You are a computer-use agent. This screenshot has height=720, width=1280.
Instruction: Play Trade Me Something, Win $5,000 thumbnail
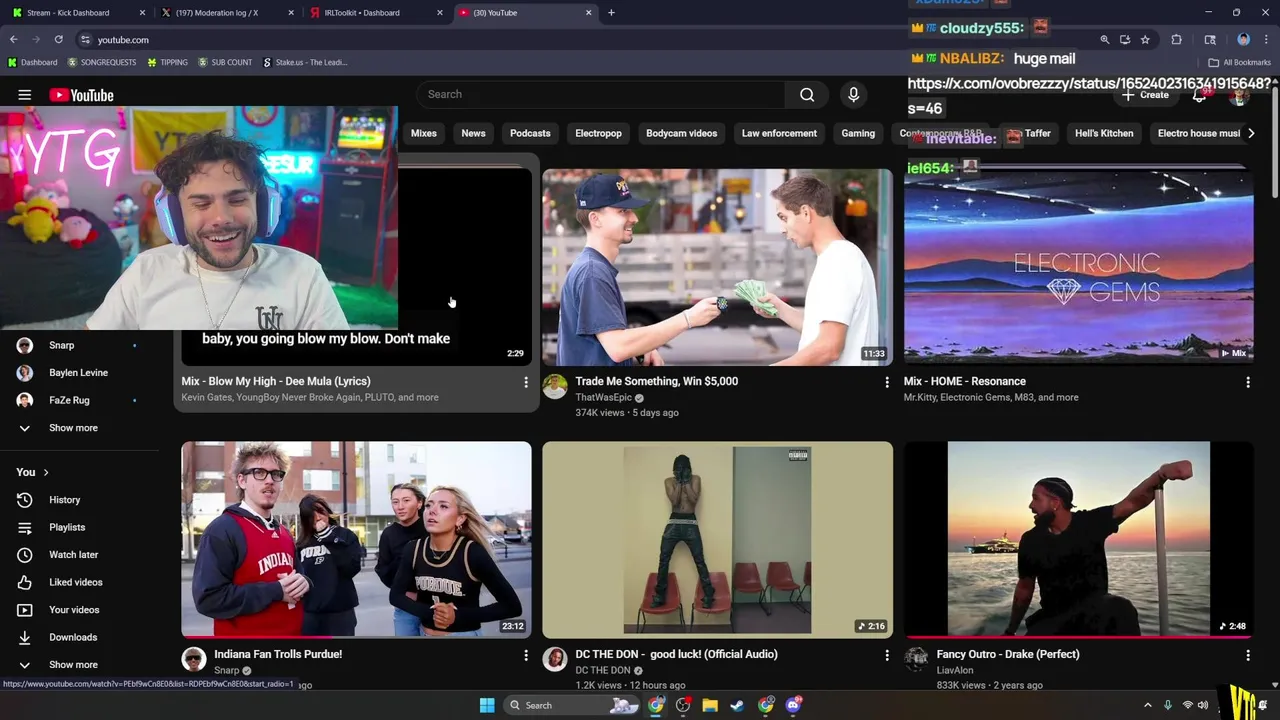point(717,267)
